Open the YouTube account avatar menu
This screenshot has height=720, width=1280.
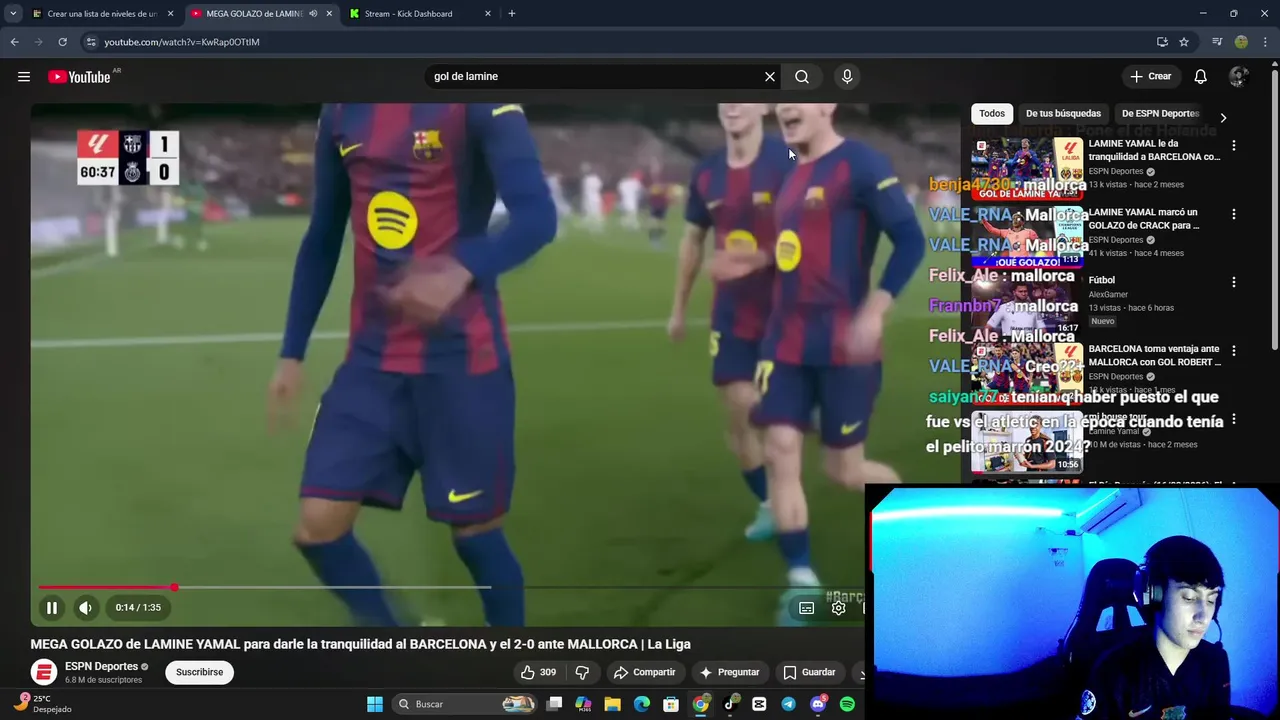(x=1239, y=77)
